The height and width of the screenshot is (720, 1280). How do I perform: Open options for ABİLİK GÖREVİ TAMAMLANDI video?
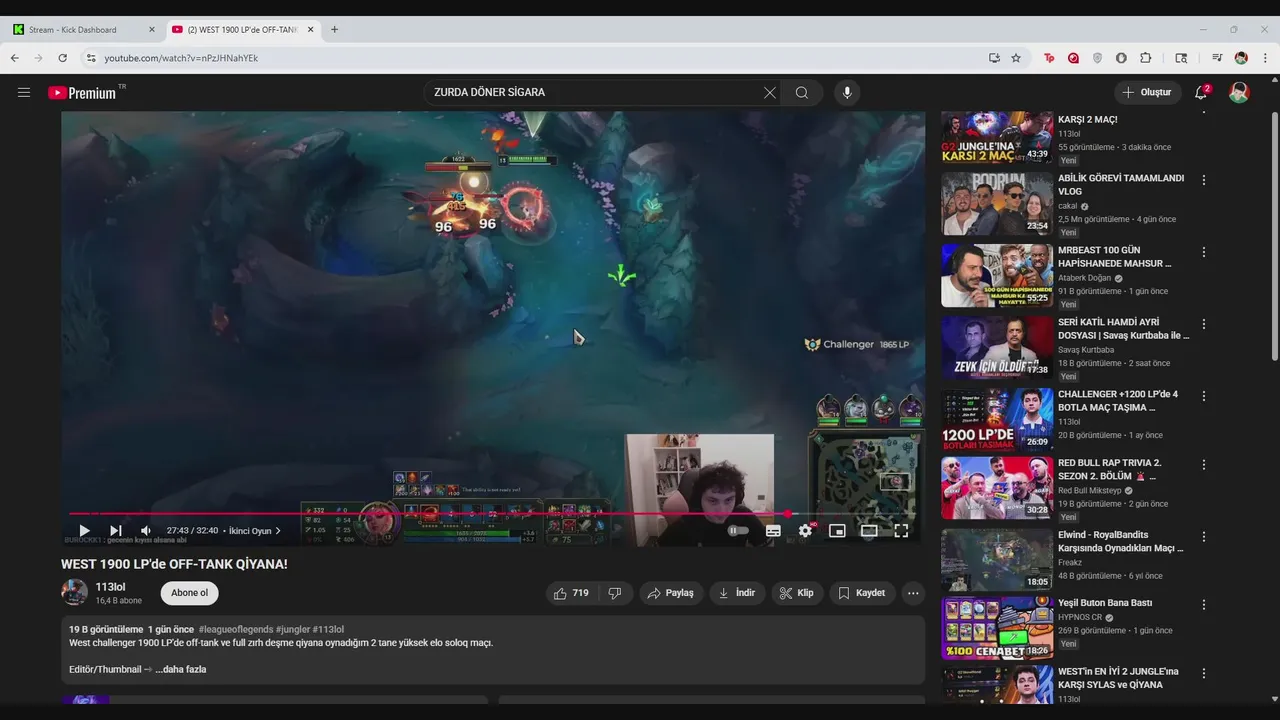pyautogui.click(x=1204, y=180)
